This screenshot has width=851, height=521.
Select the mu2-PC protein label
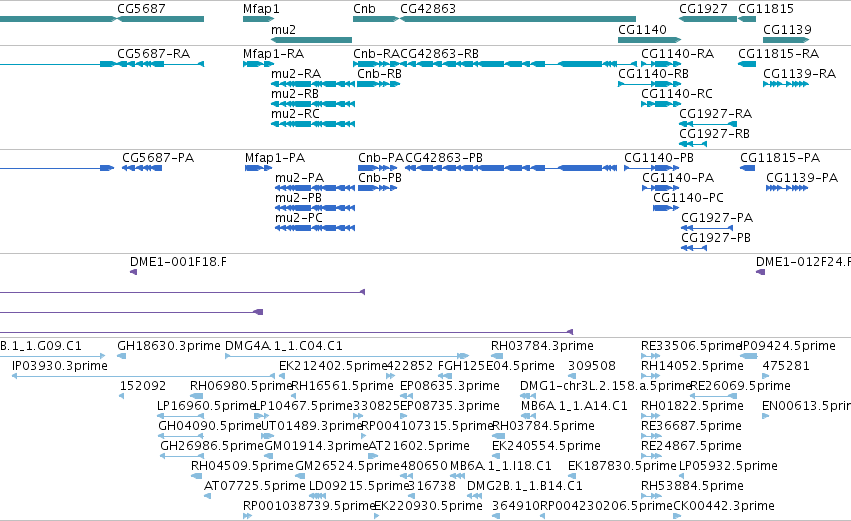(x=299, y=218)
